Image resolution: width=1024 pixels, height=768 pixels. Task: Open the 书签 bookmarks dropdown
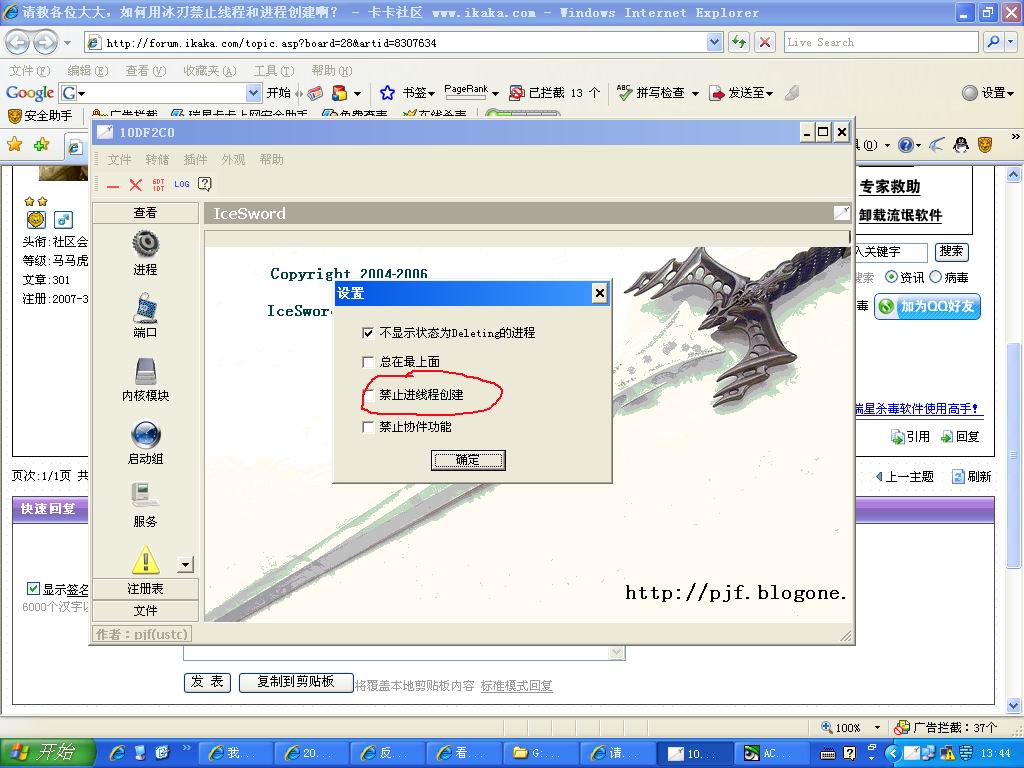pyautogui.click(x=431, y=94)
